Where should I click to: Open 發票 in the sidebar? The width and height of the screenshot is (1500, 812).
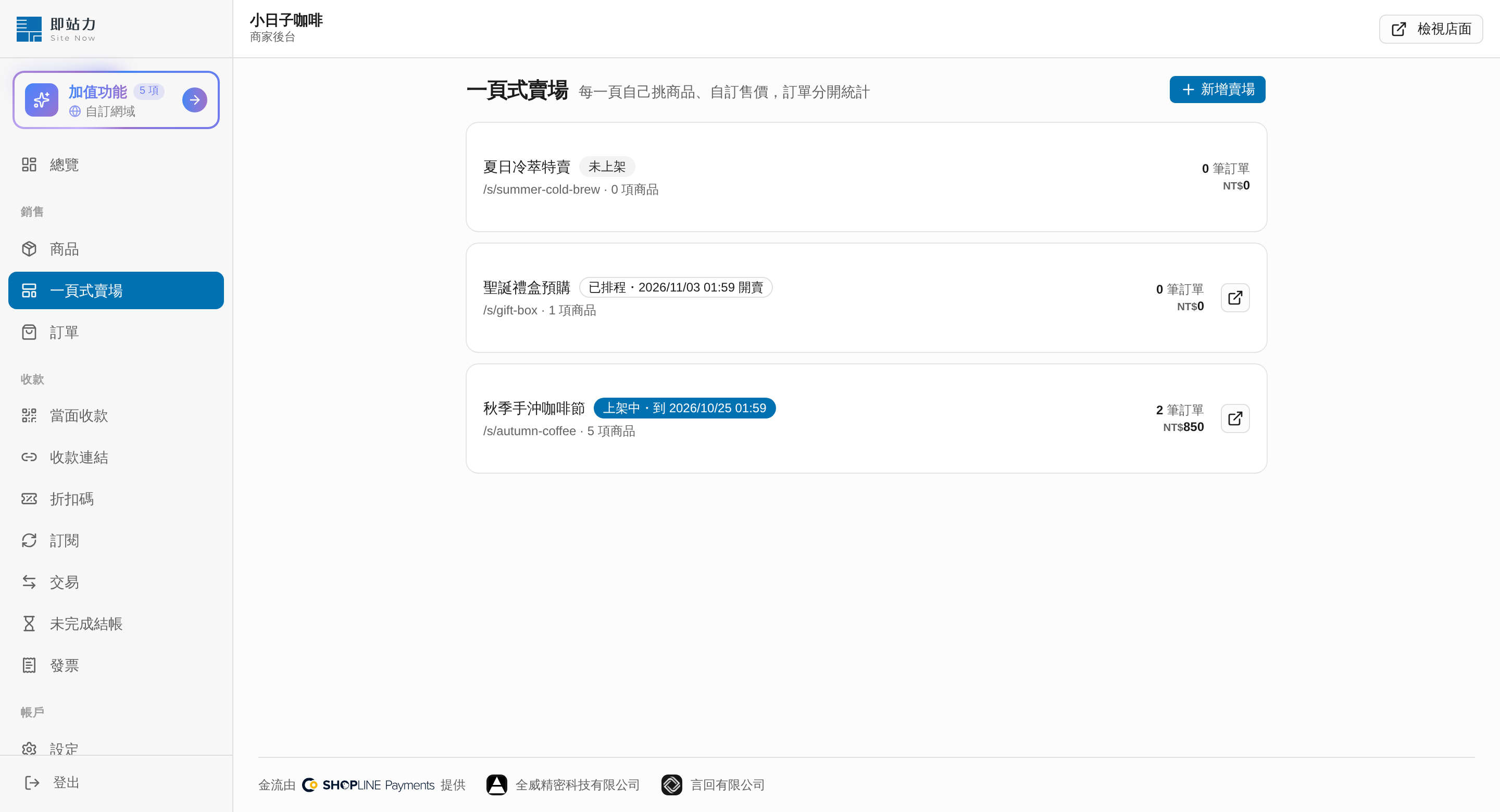tap(116, 665)
